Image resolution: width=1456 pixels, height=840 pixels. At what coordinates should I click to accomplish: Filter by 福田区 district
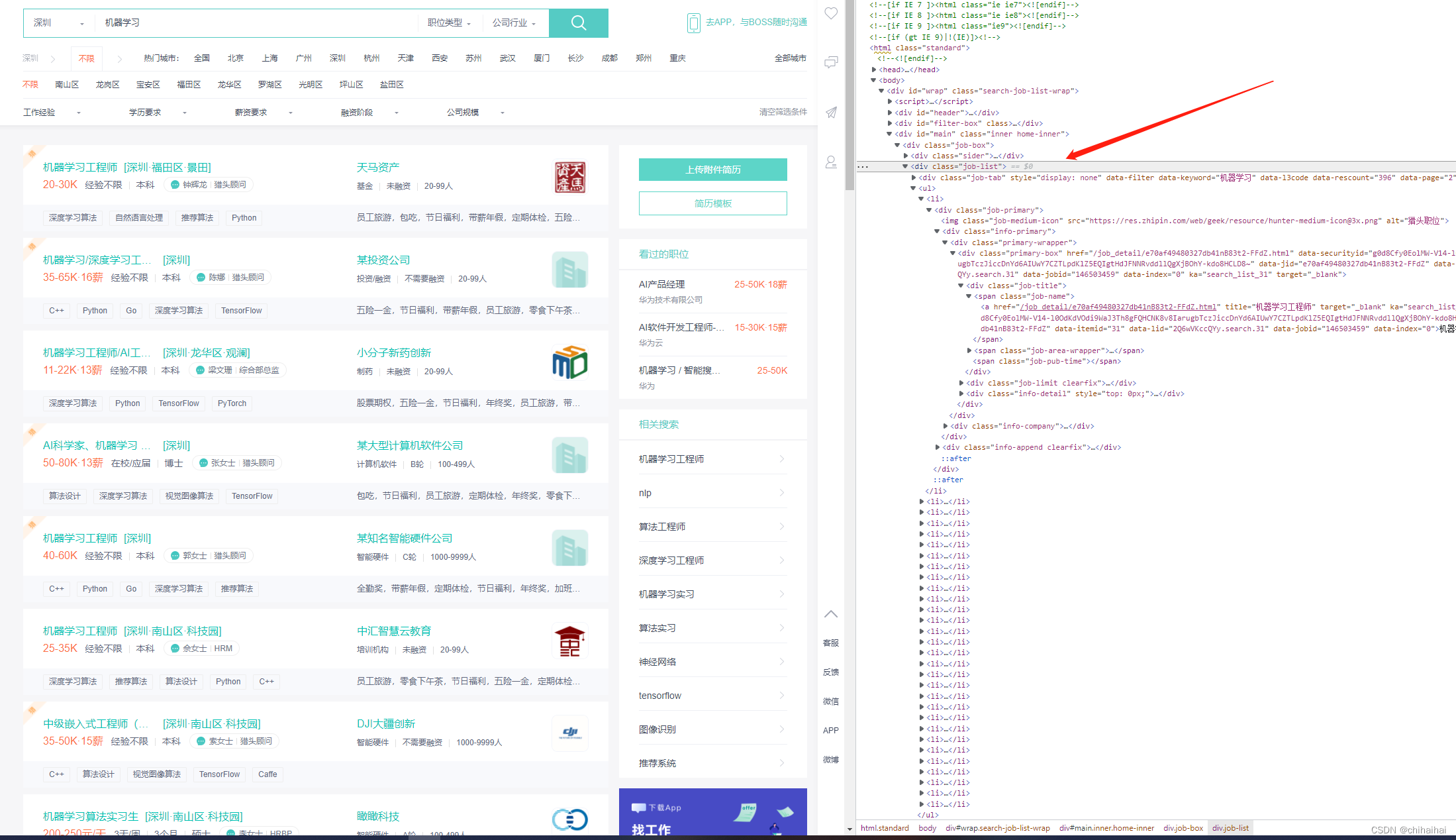click(189, 85)
